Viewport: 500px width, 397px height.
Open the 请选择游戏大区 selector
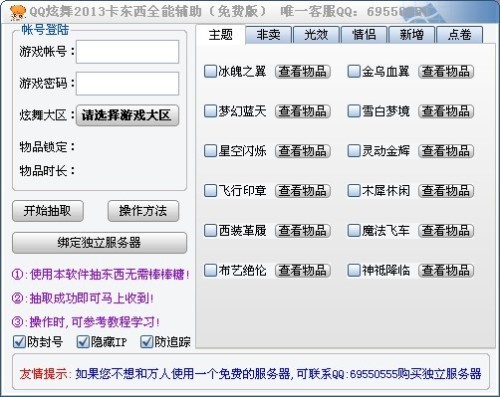[x=127, y=115]
